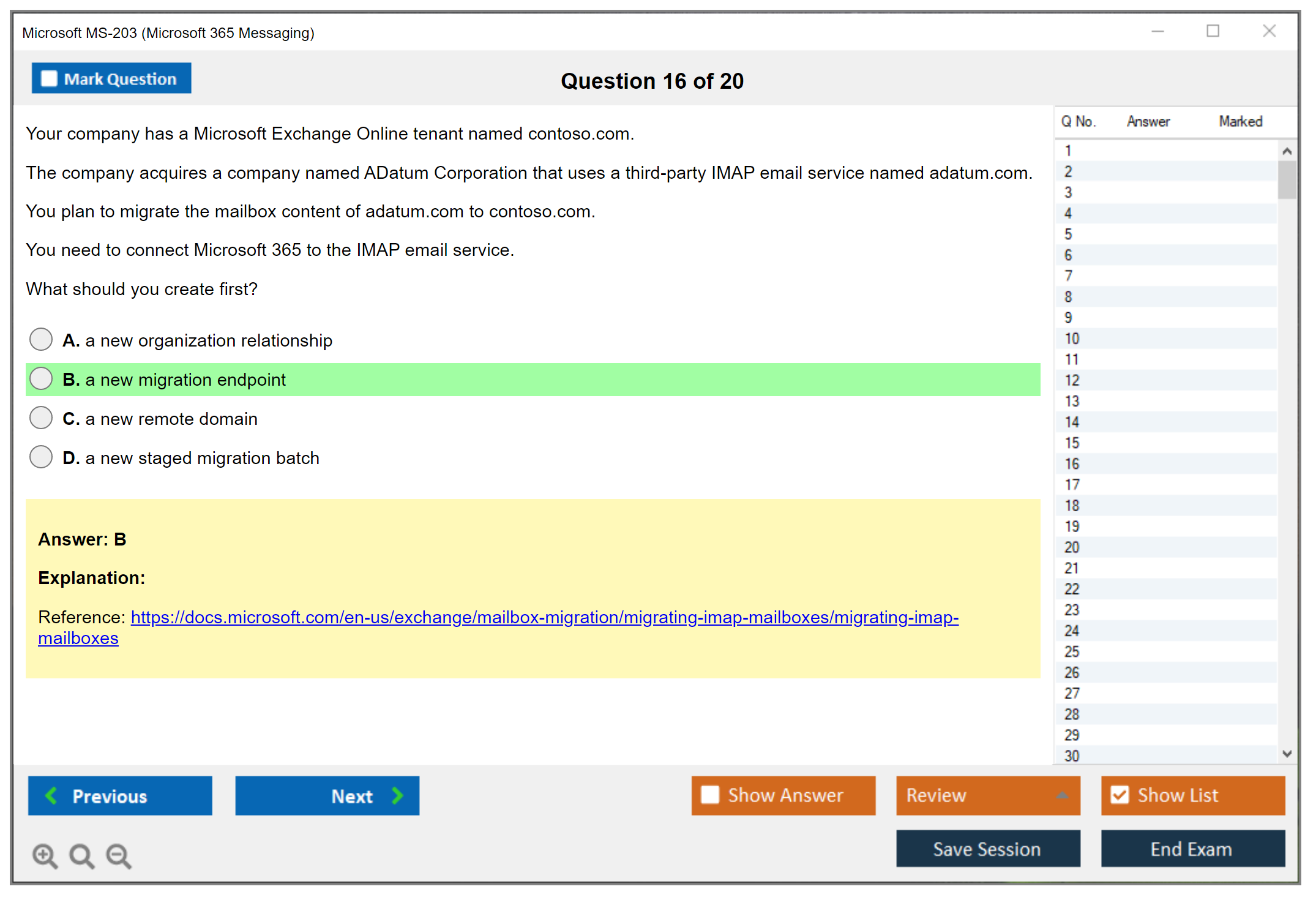Select answer A, new organization relationship
1316x900 pixels.
(x=41, y=339)
